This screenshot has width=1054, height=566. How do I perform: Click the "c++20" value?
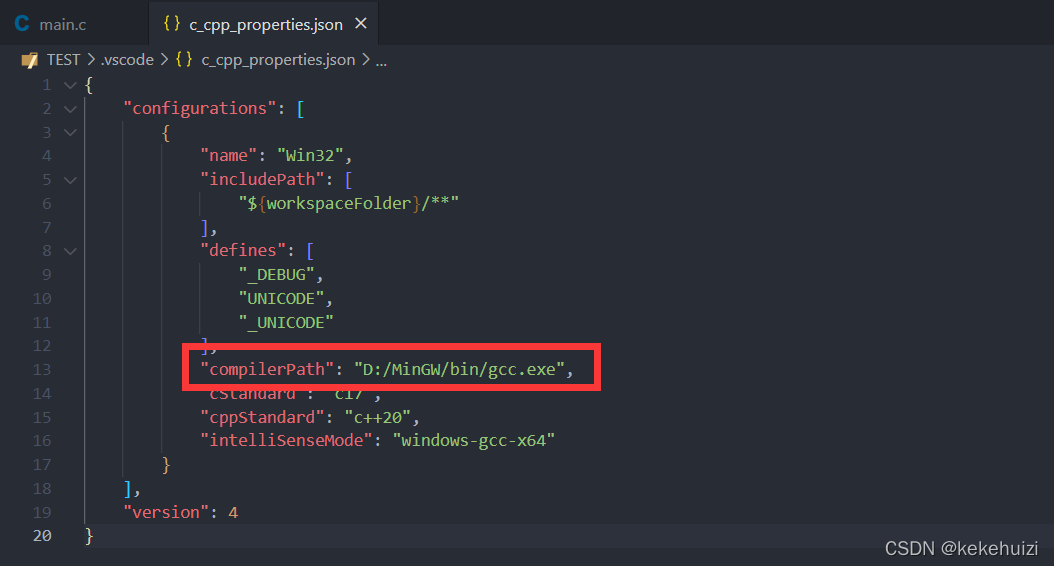pos(377,417)
